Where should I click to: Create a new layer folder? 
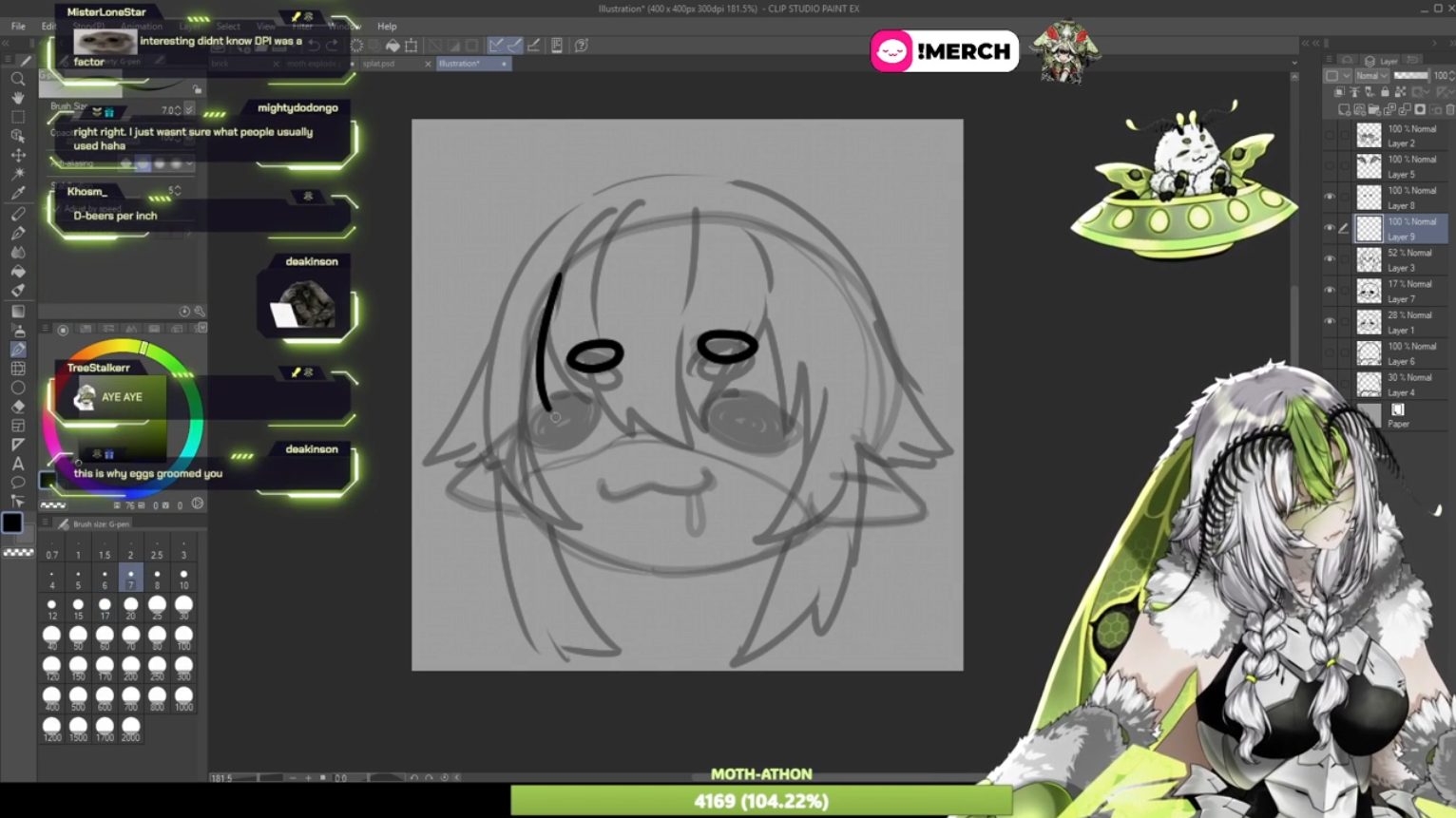pos(1374,109)
